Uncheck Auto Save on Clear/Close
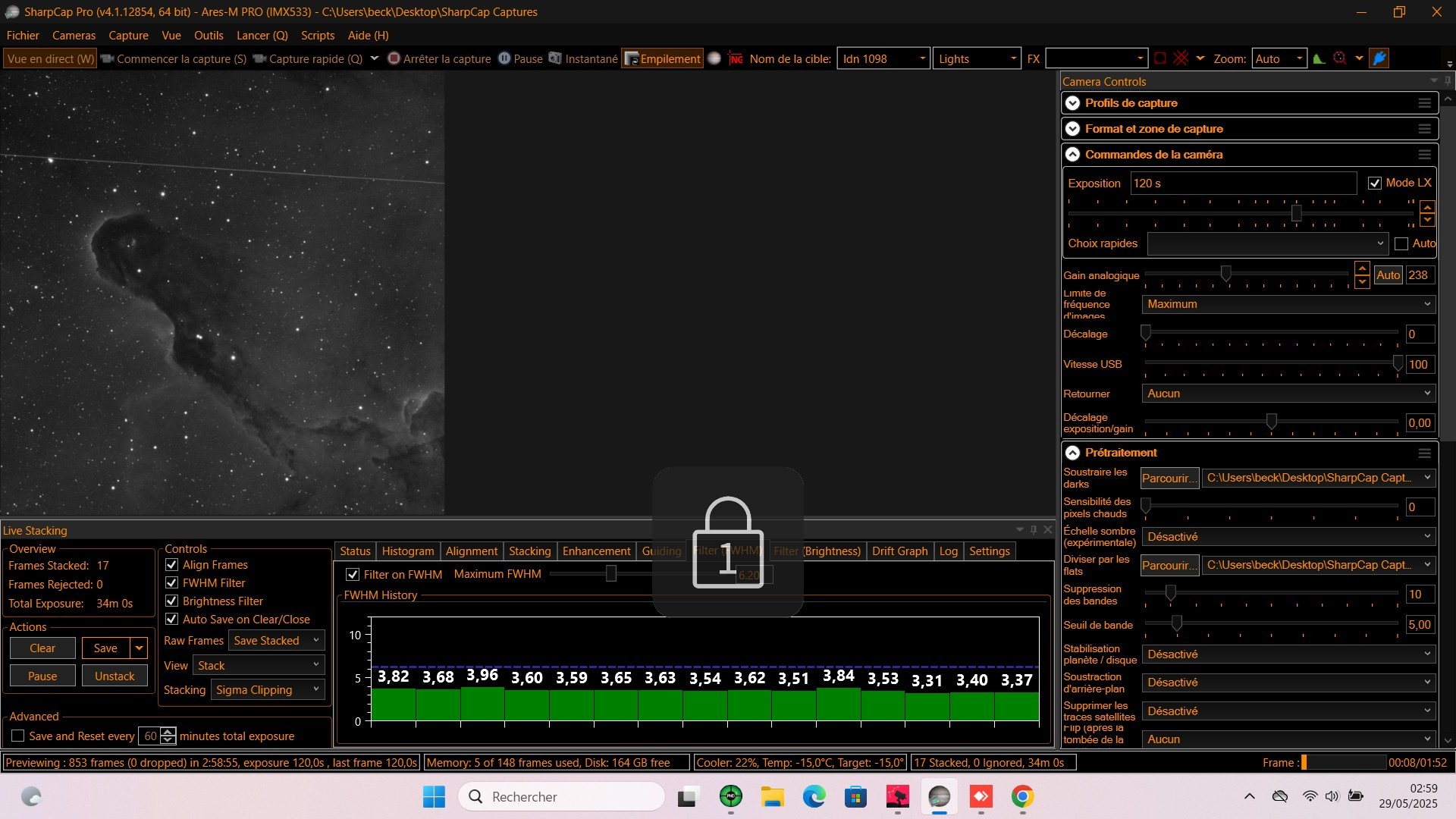 [171, 619]
